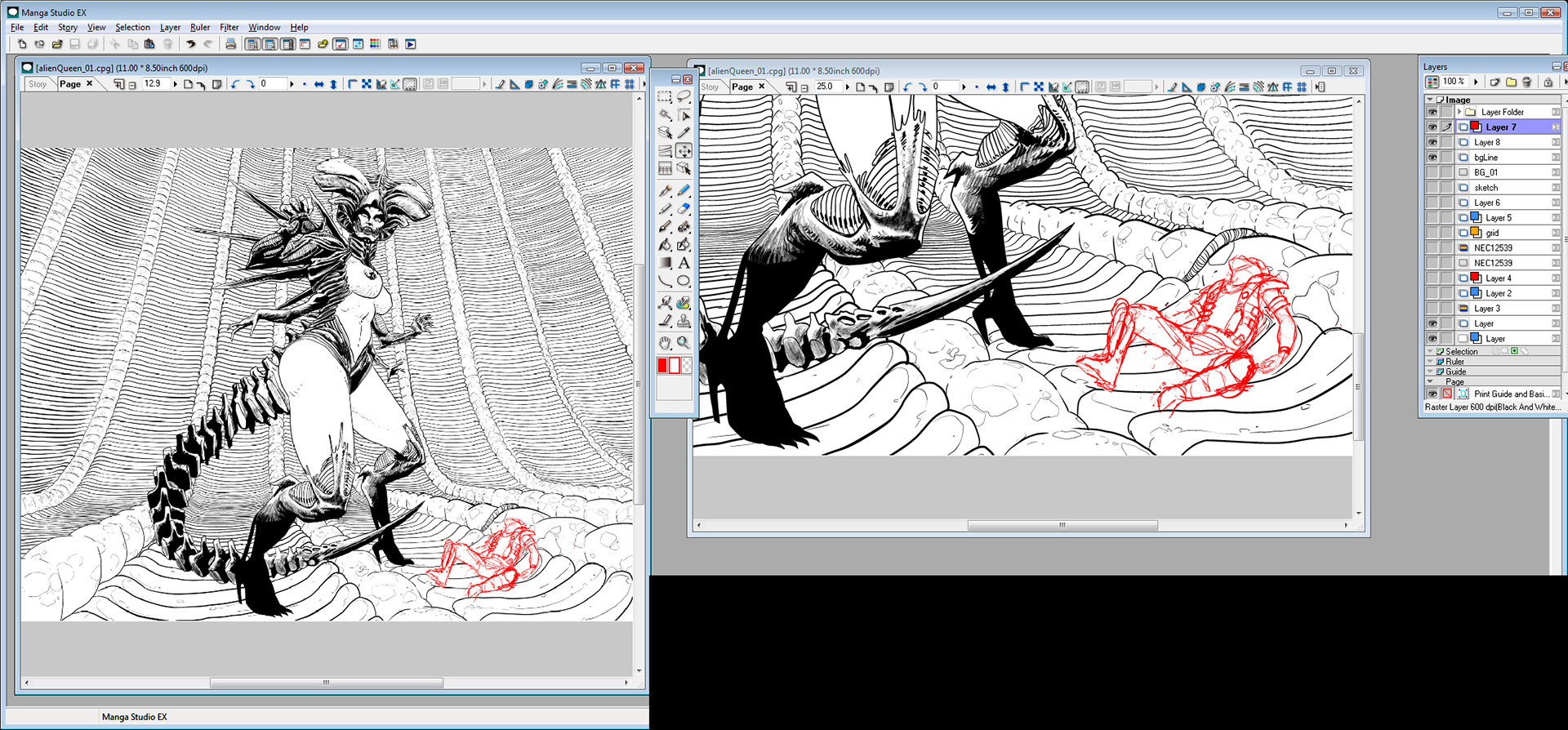Click the Open file folder icon
Viewport: 1568px width, 730px height.
pyautogui.click(x=57, y=44)
